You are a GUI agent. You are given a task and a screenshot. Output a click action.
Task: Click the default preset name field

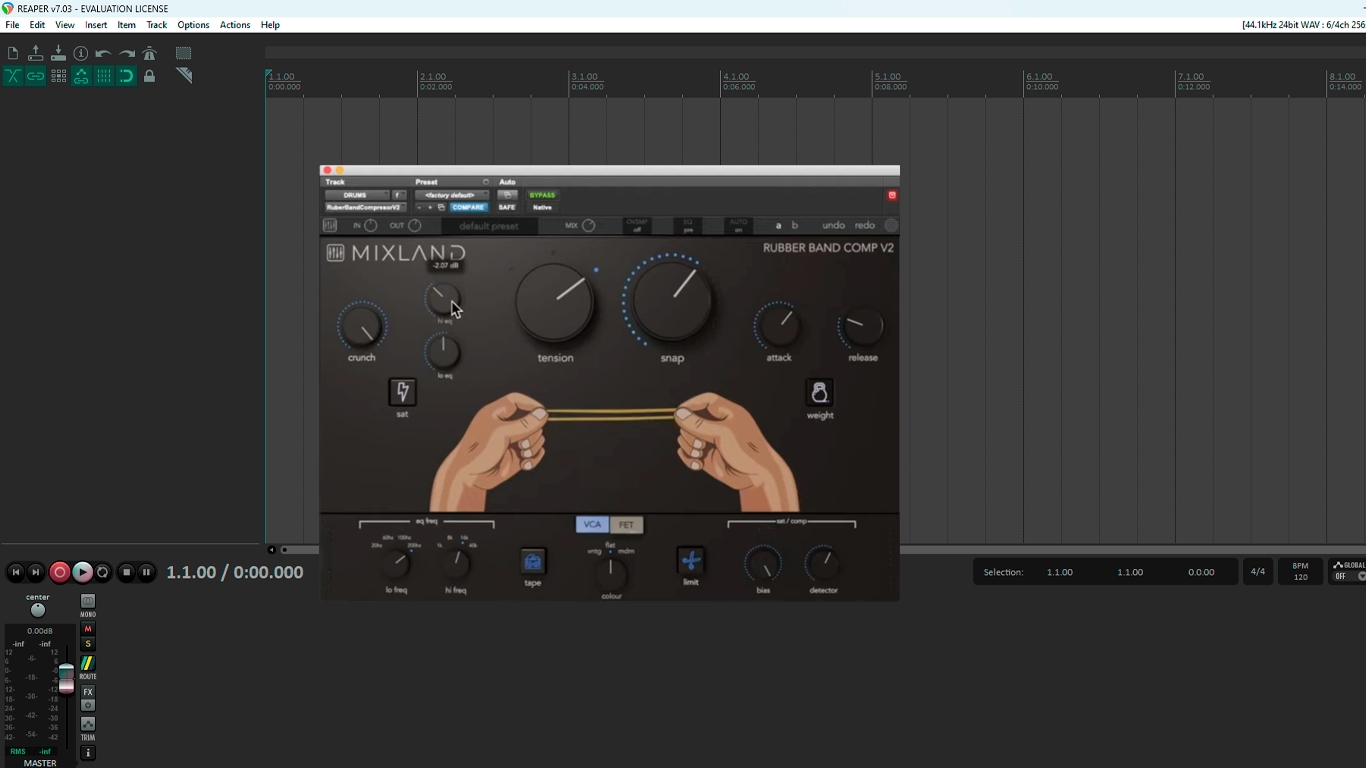point(489,226)
